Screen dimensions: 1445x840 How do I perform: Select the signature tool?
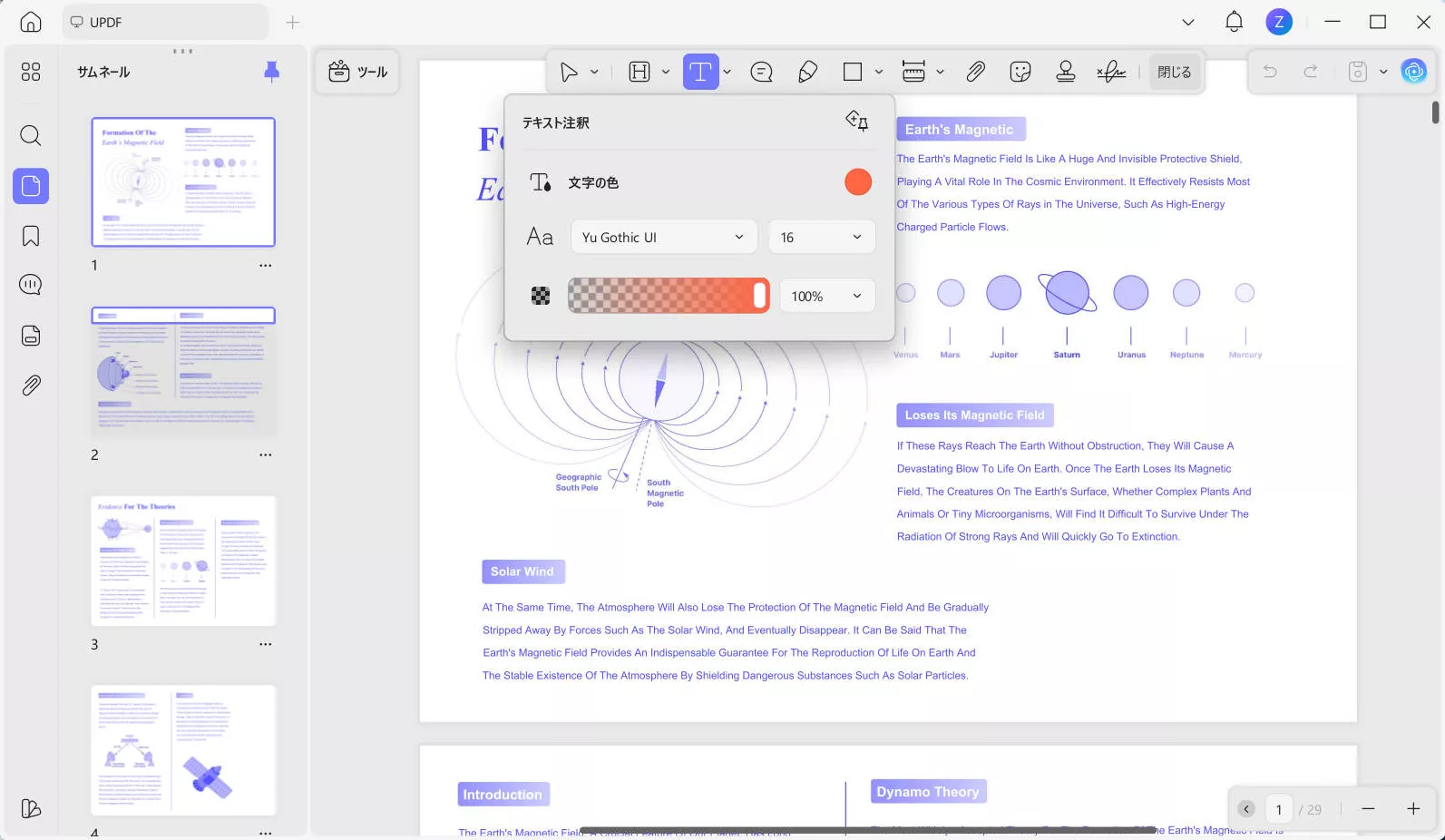point(1111,72)
